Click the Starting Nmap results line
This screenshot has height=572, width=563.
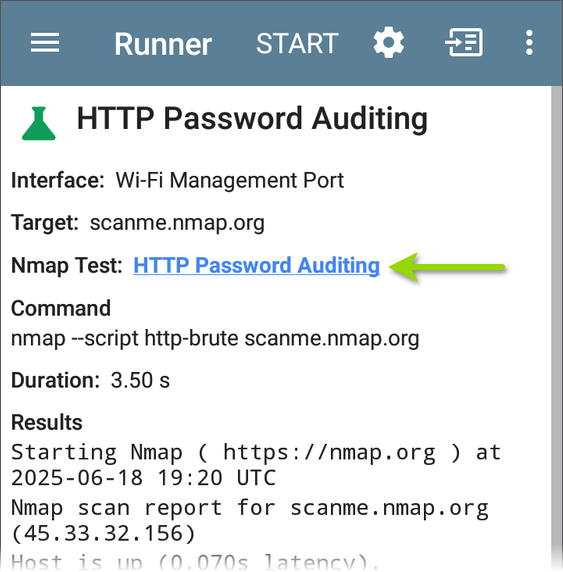click(x=255, y=465)
